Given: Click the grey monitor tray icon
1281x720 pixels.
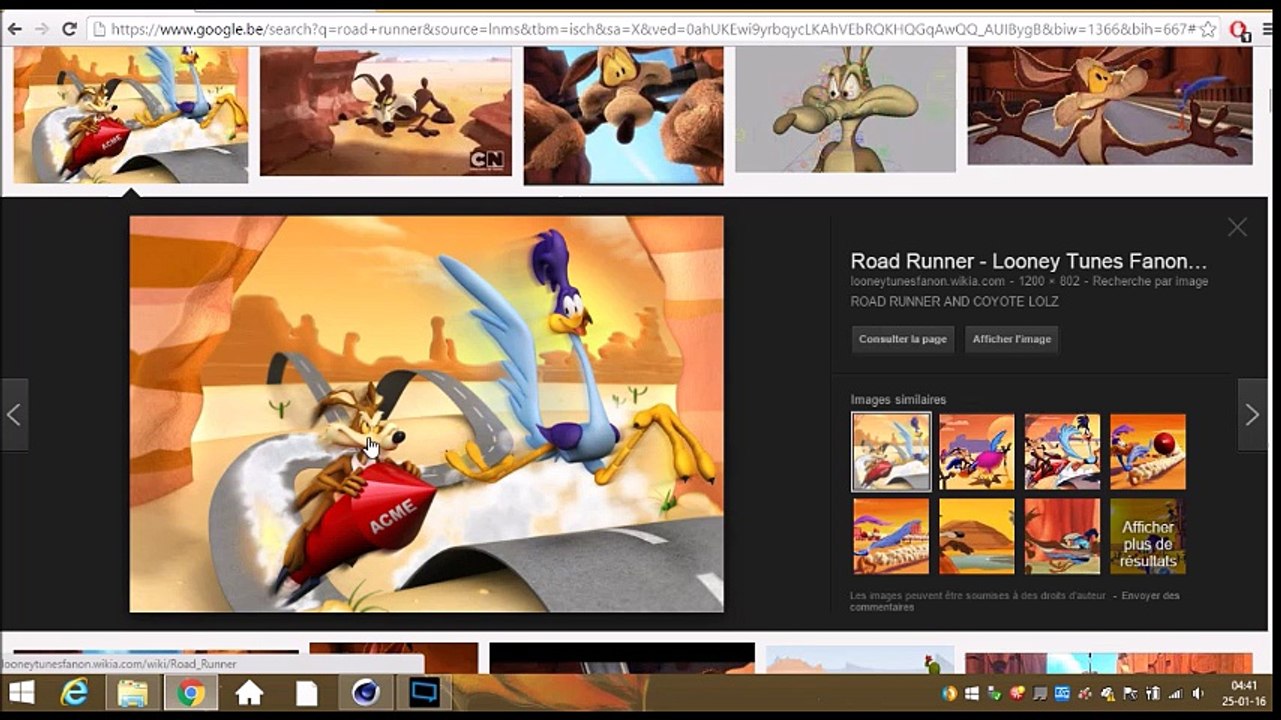Looking at the screenshot, I should pos(1041,693).
